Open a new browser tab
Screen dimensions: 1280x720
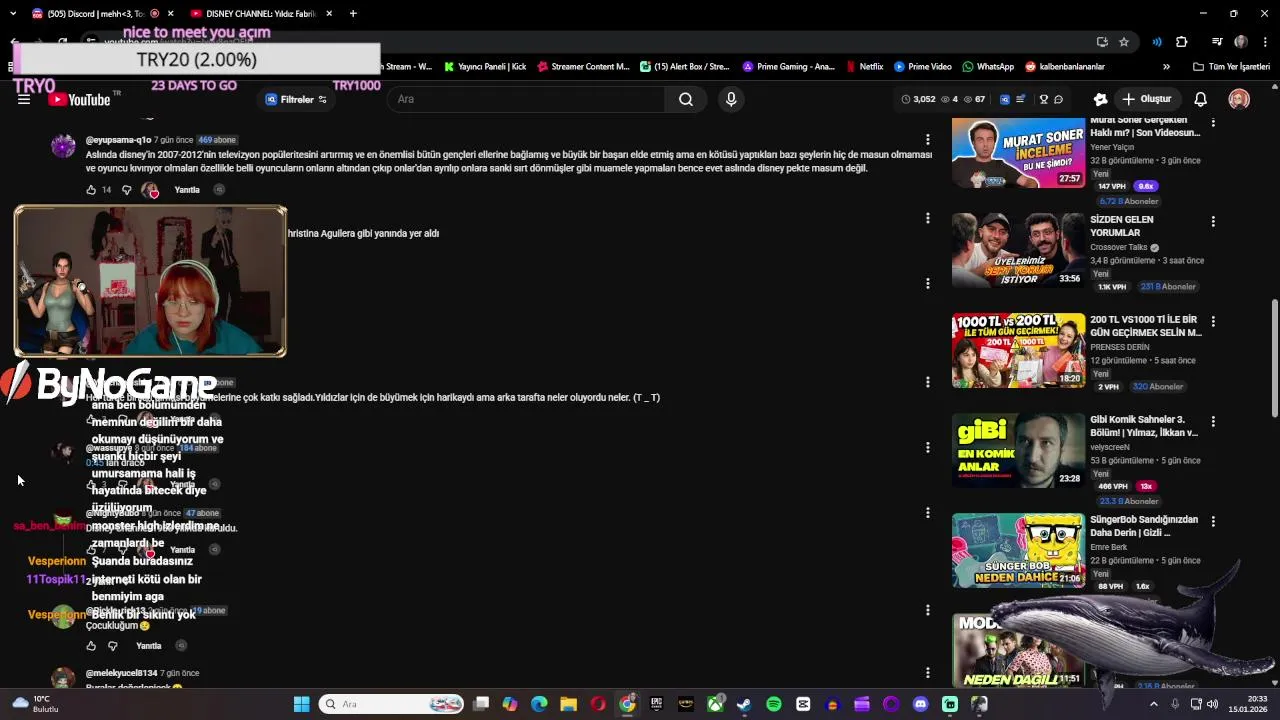353,14
